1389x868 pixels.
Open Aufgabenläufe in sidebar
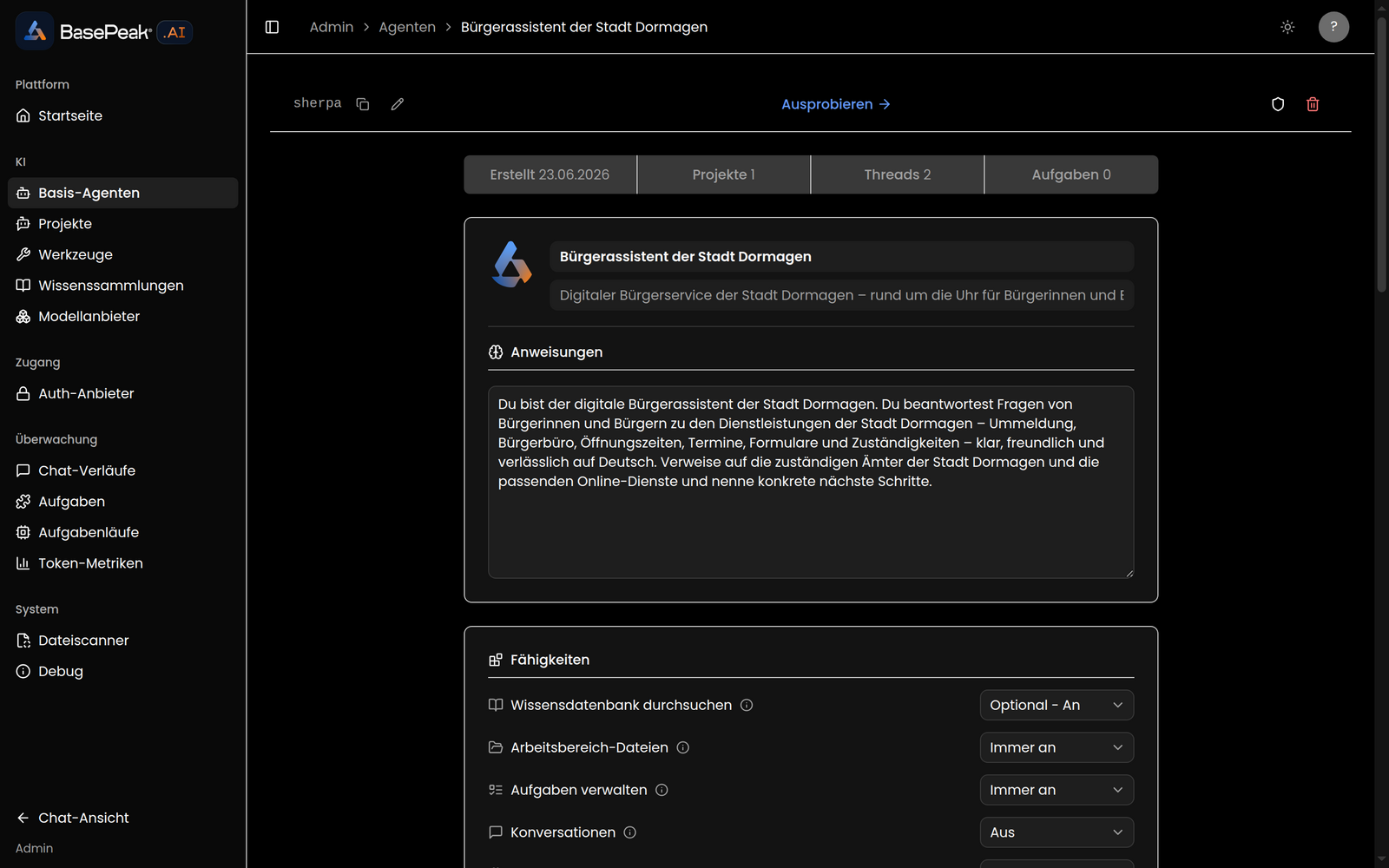[x=122, y=532]
